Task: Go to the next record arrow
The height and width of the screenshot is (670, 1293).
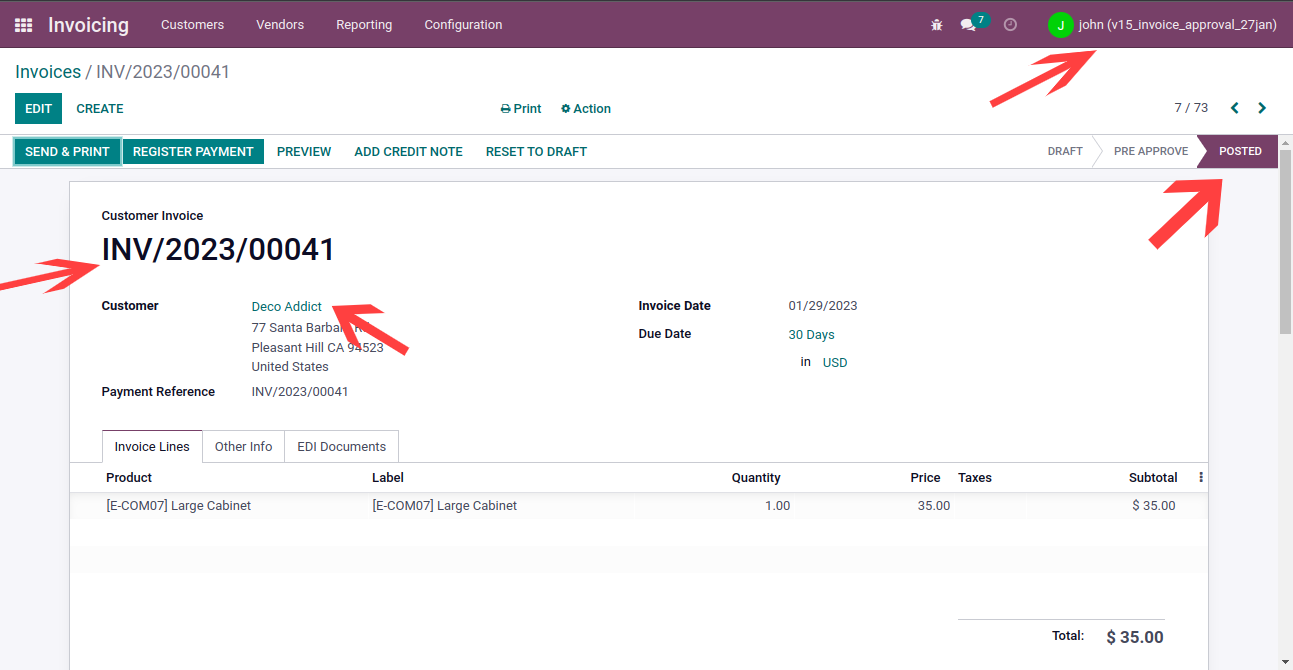Action: click(x=1262, y=108)
